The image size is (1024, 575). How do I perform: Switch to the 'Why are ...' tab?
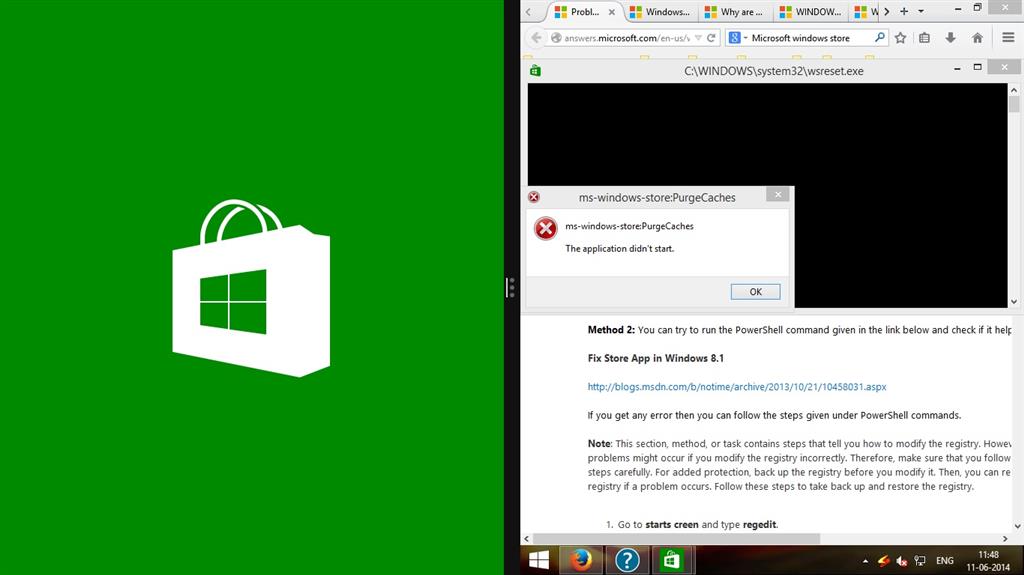coord(734,12)
